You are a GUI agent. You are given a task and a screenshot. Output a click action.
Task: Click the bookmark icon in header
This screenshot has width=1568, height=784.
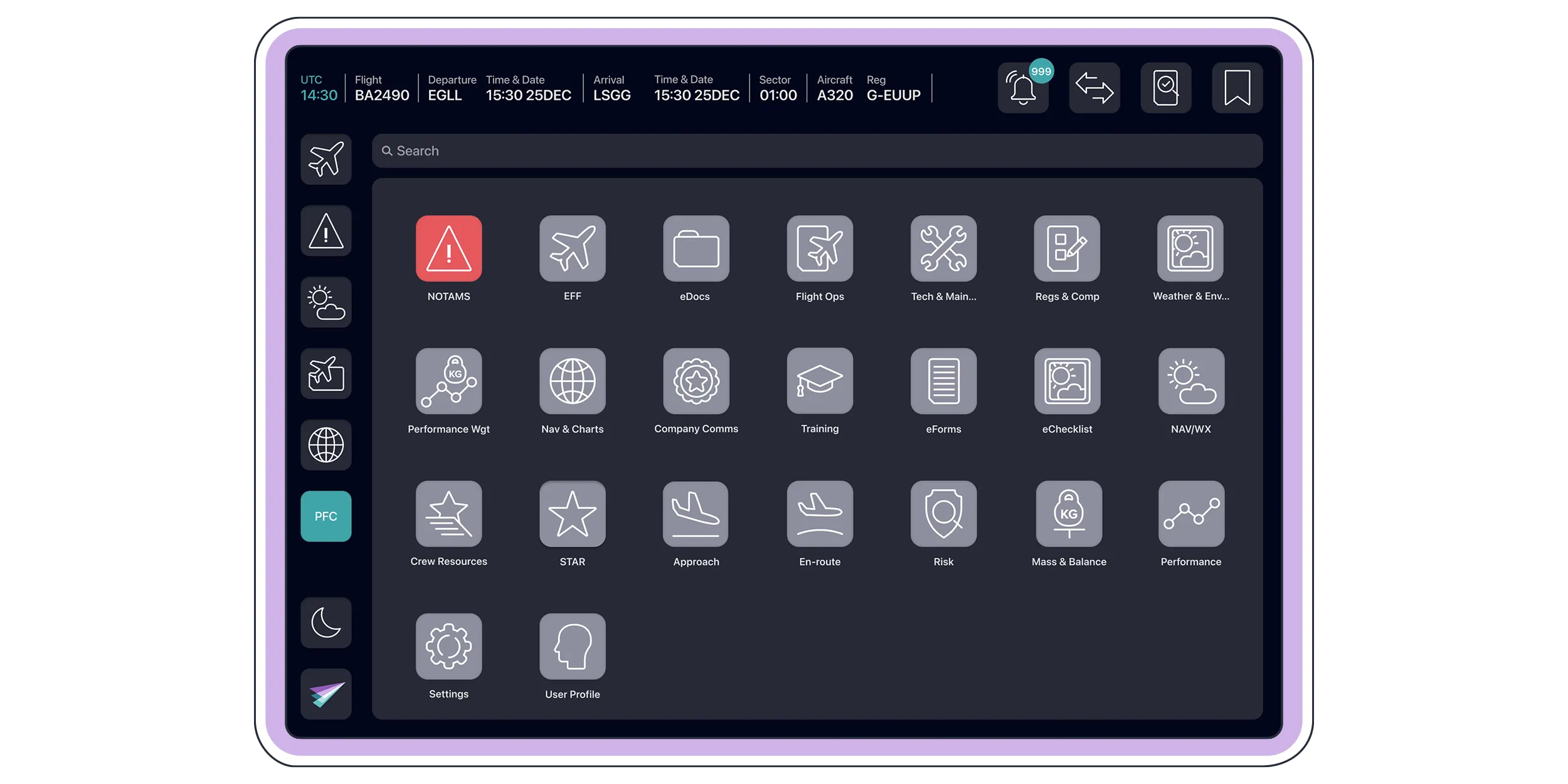[x=1237, y=88]
